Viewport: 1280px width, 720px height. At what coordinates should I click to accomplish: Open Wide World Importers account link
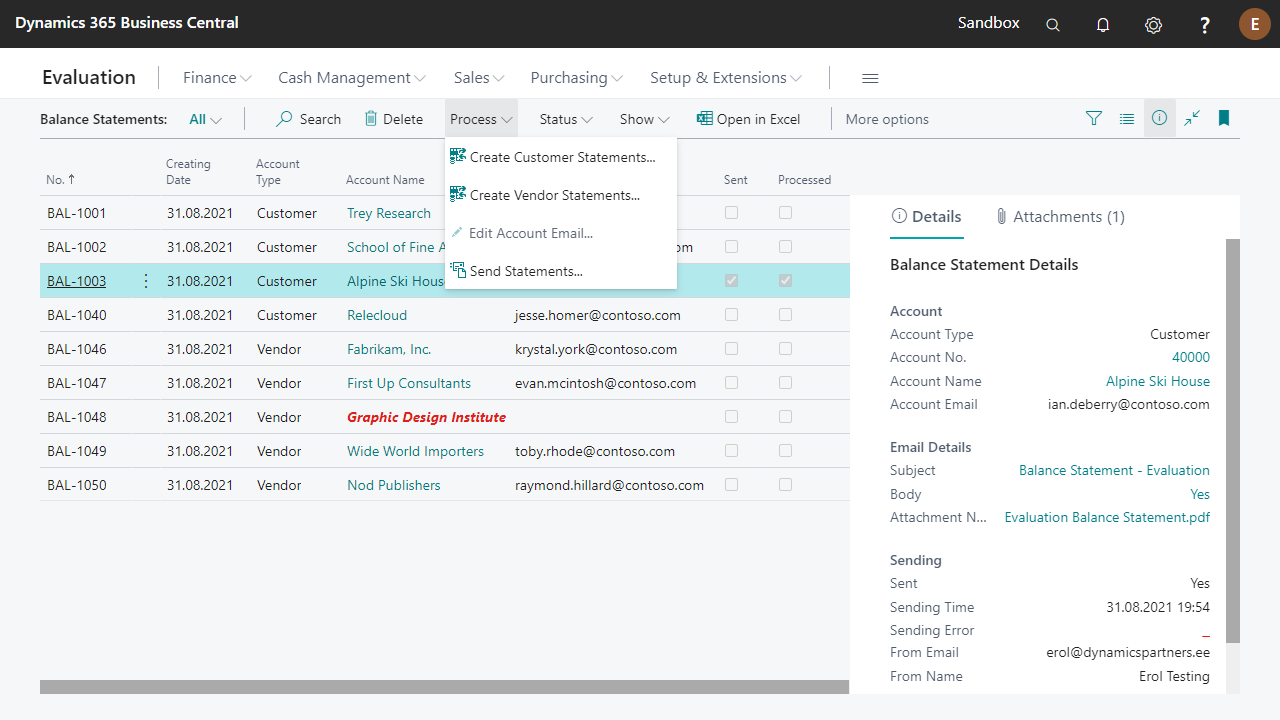[415, 451]
